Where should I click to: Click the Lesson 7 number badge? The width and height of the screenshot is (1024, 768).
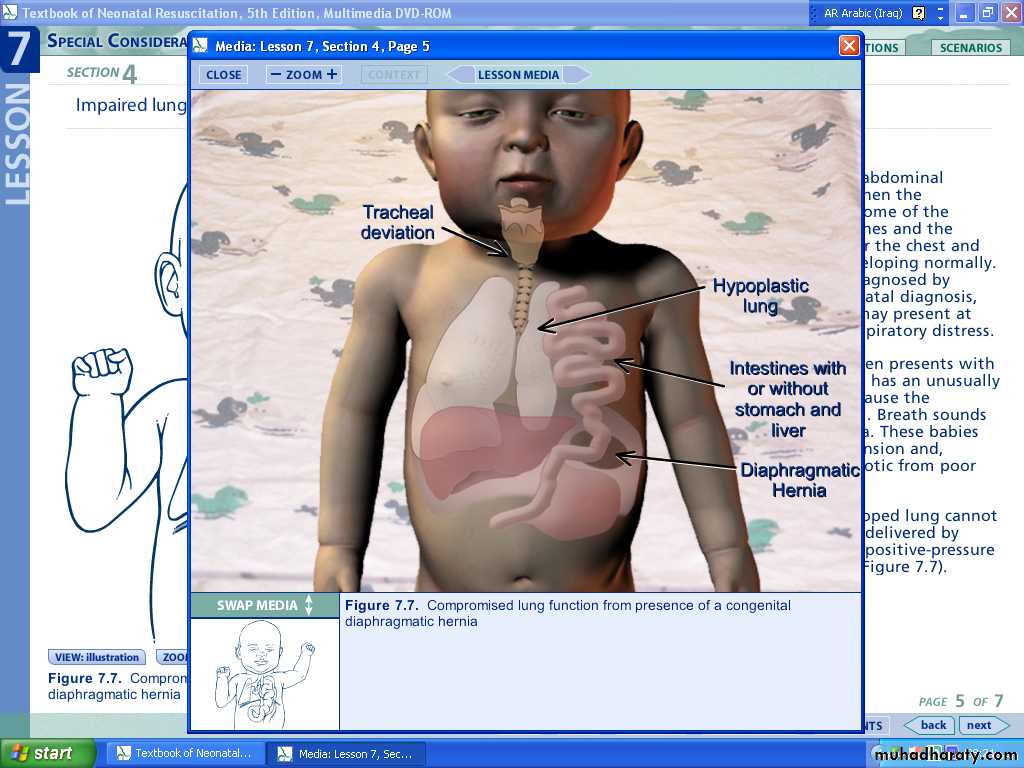pyautogui.click(x=19, y=49)
